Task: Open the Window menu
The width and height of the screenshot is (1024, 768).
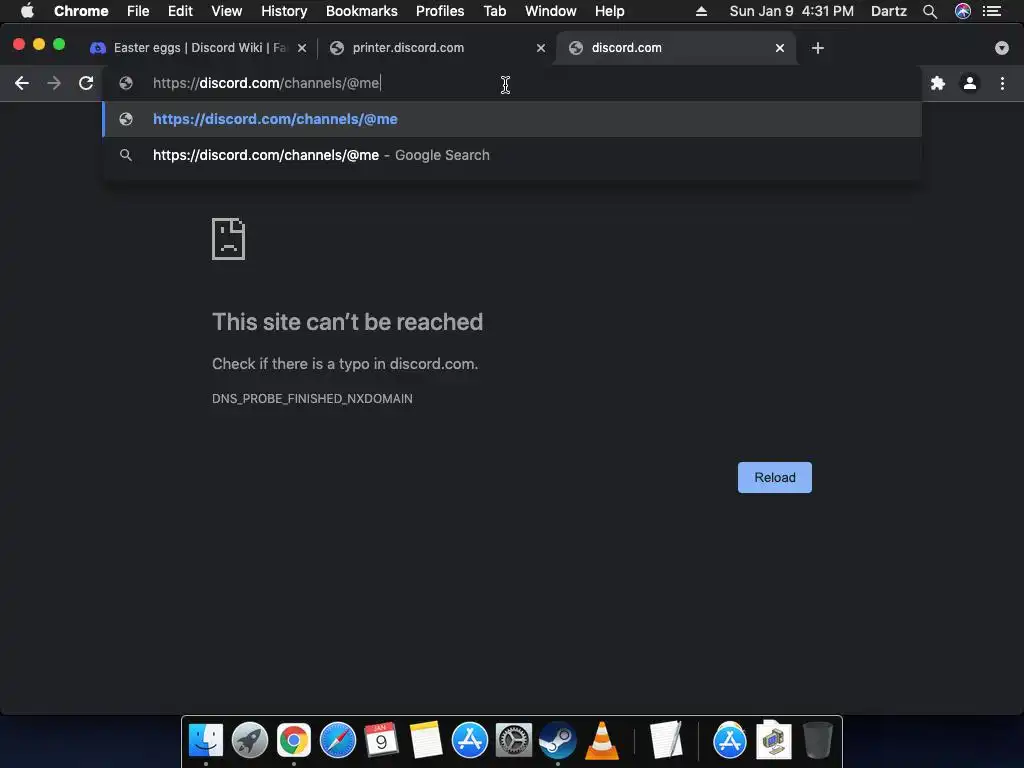Action: pos(551,11)
